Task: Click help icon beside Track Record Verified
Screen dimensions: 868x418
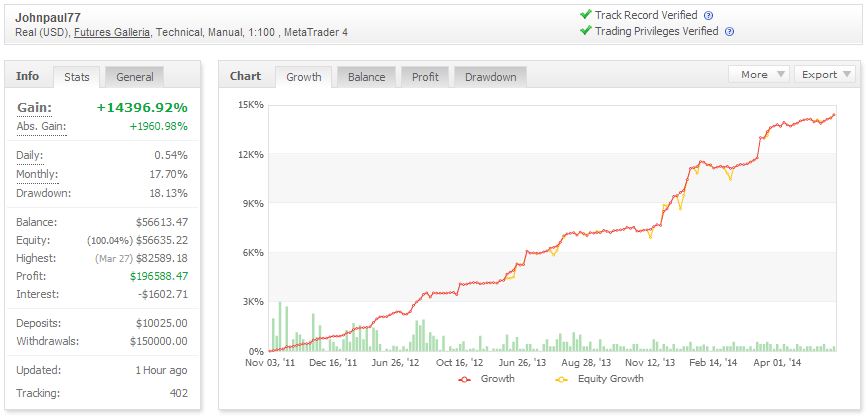Action: tap(709, 16)
